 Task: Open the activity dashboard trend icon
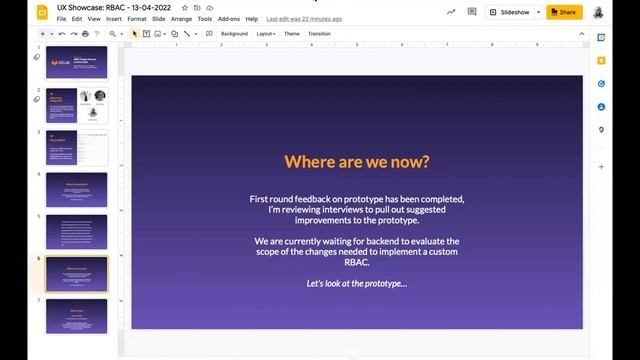(x=451, y=12)
